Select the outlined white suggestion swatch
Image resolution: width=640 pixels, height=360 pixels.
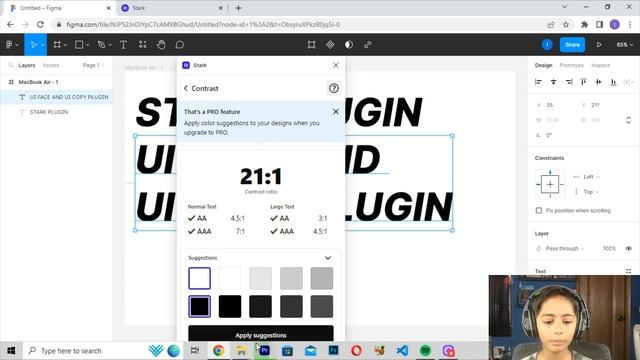tap(200, 278)
